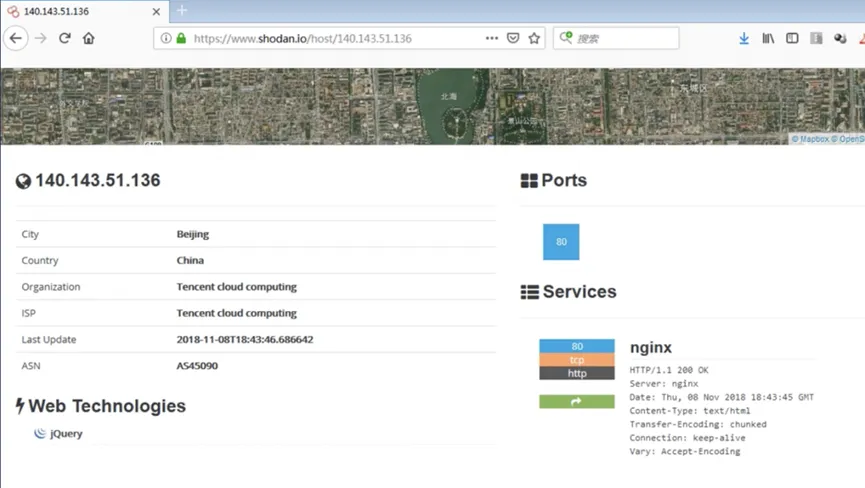Screen dimensions: 865x488
Task: Click the address bar URL
Action: 303,39
